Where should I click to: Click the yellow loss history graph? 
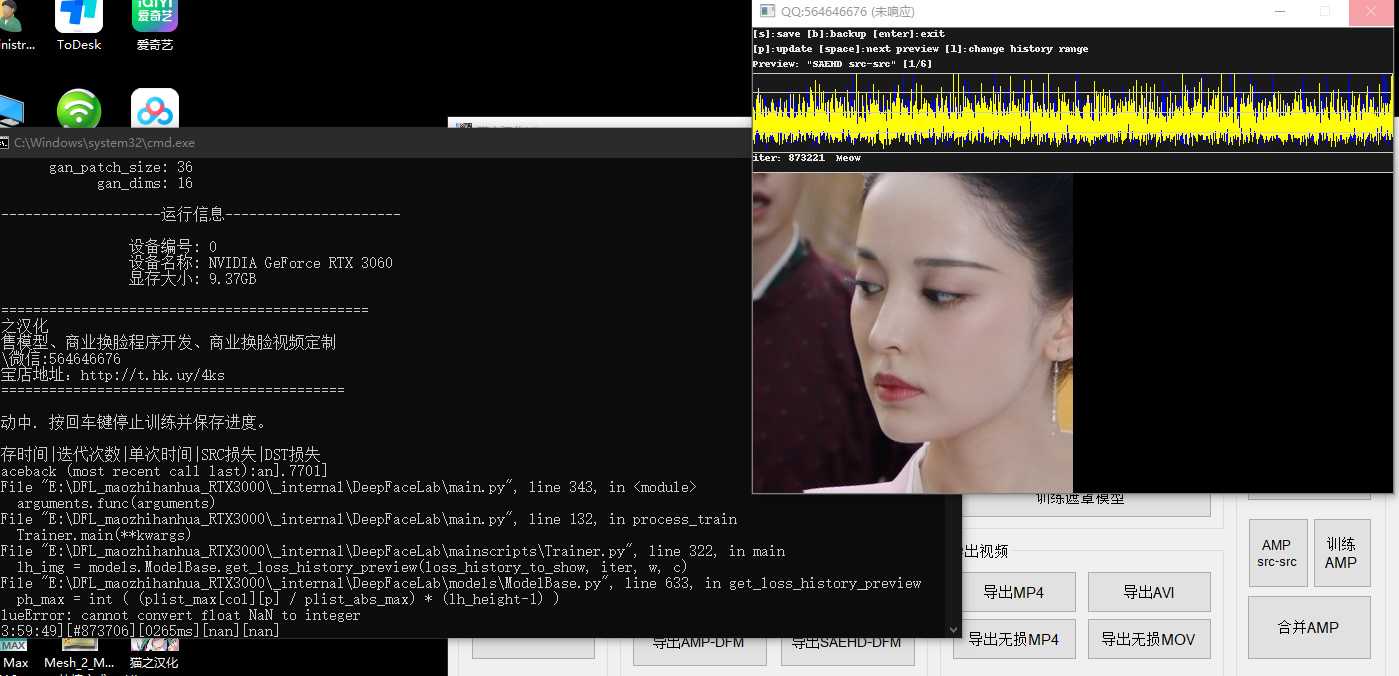(x=1072, y=112)
